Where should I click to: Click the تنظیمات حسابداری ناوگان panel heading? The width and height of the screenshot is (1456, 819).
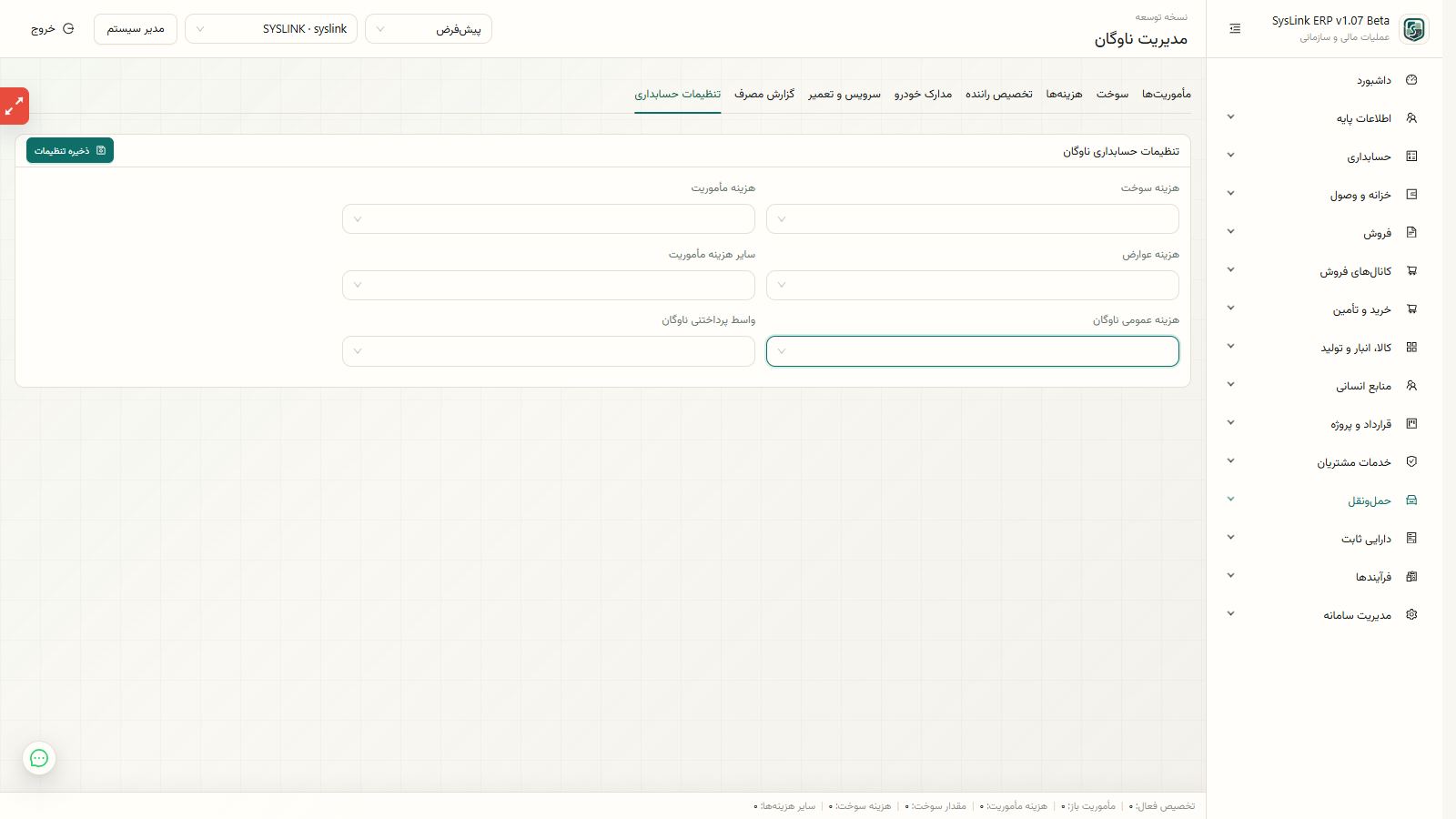[x=1121, y=152]
